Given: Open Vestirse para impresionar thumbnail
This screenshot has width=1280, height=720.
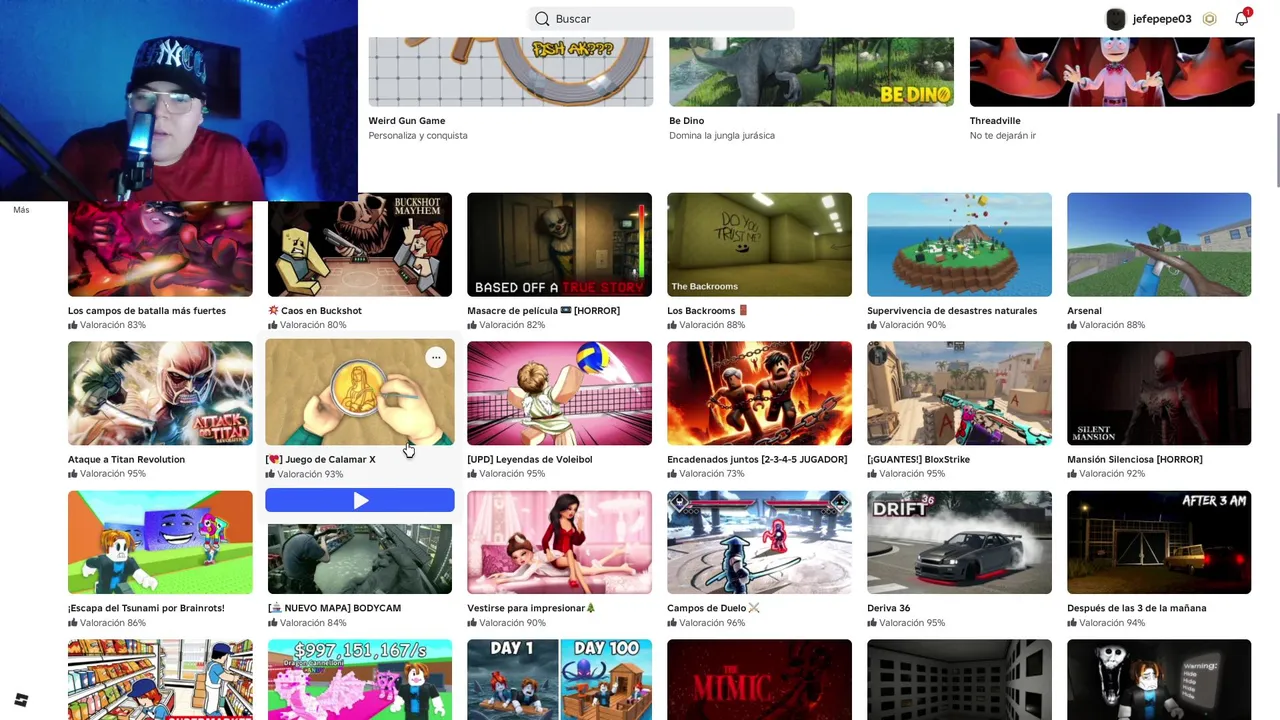Looking at the screenshot, I should click(x=559, y=542).
